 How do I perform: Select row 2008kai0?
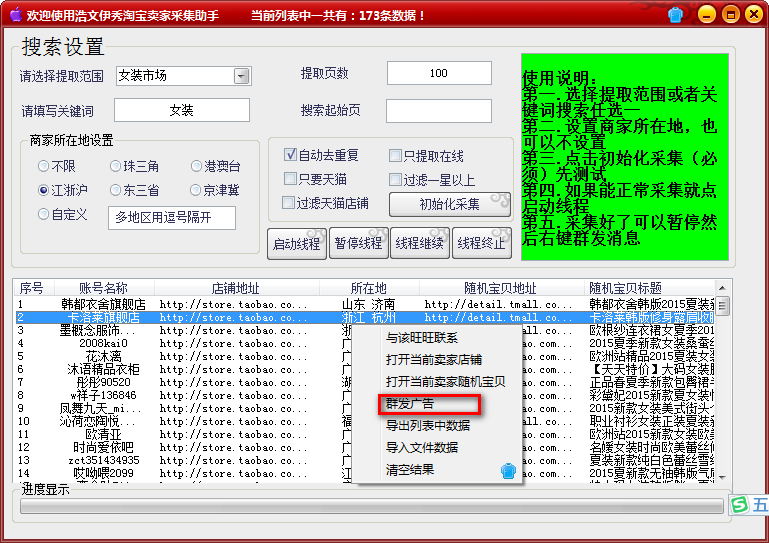tap(365, 343)
